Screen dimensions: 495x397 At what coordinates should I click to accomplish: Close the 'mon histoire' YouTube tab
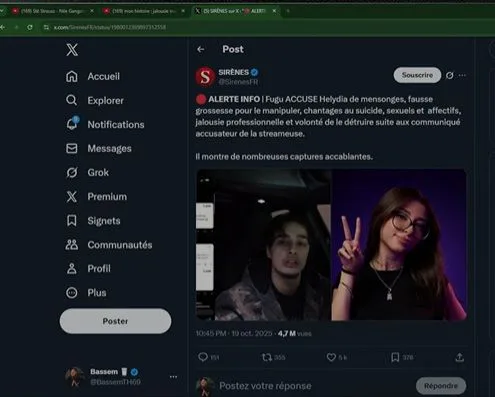(x=183, y=11)
